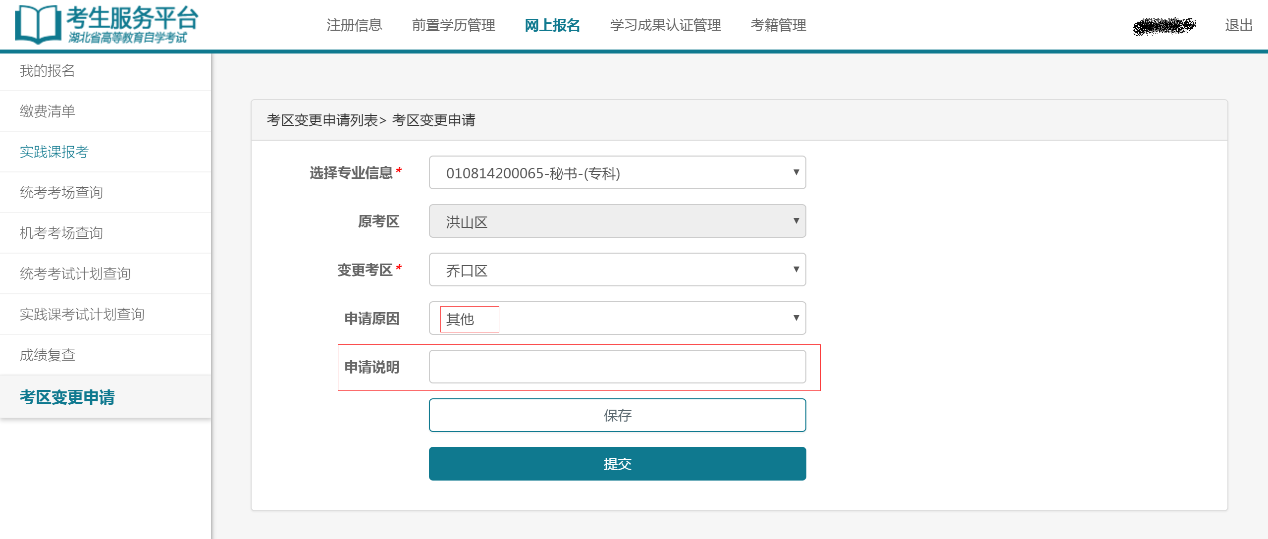Go to 前置学历管理 in top navigation
This screenshot has width=1268, height=539.
tap(453, 25)
